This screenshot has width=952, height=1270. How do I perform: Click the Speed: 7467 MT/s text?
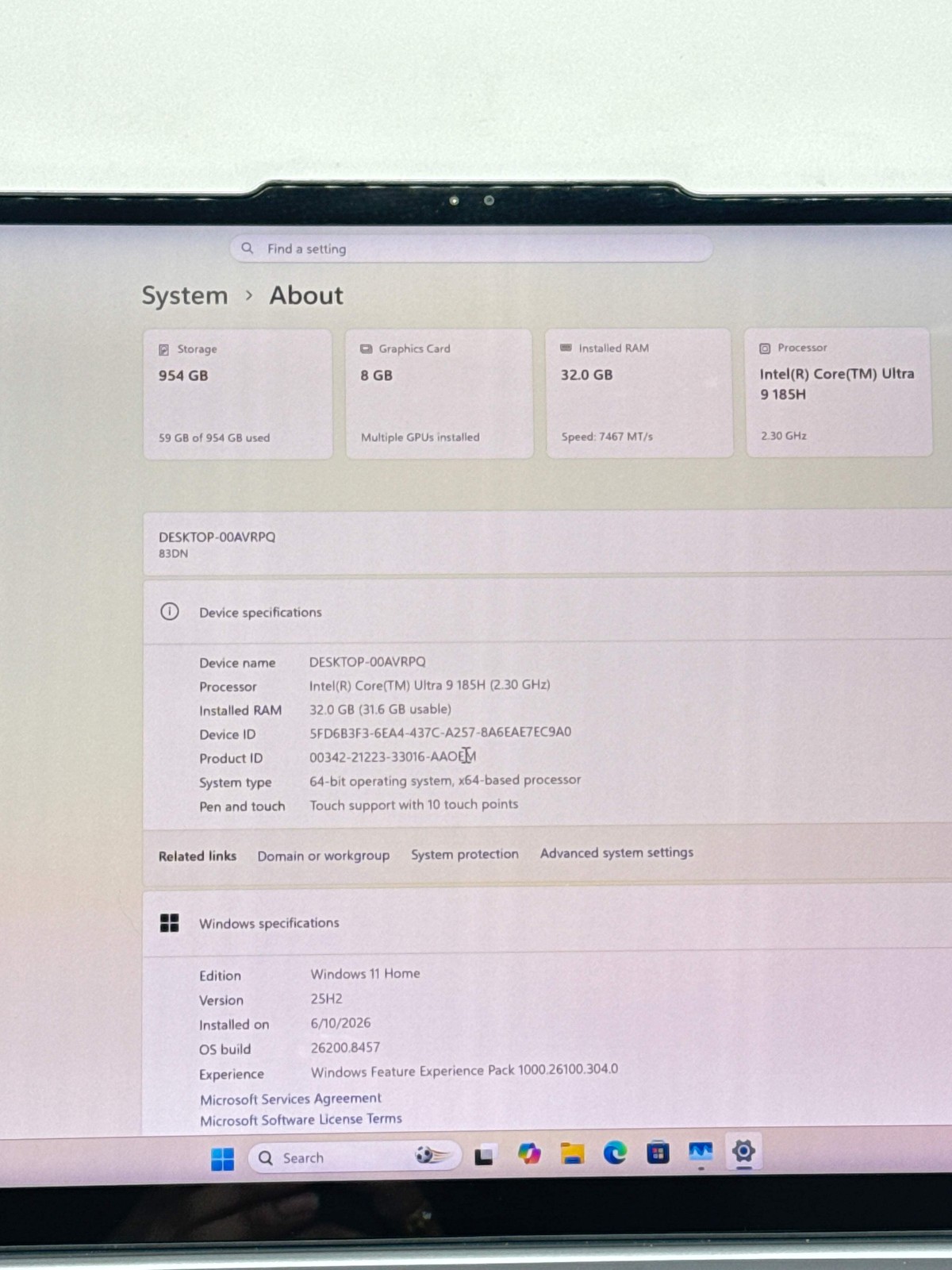(607, 437)
